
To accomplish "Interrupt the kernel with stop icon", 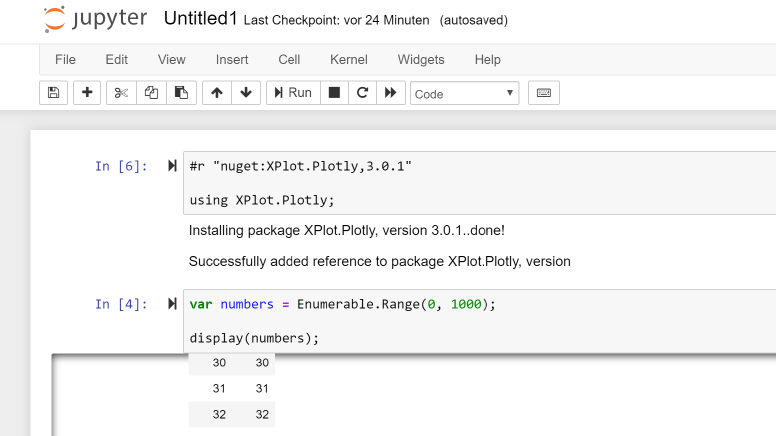I will tap(334, 93).
